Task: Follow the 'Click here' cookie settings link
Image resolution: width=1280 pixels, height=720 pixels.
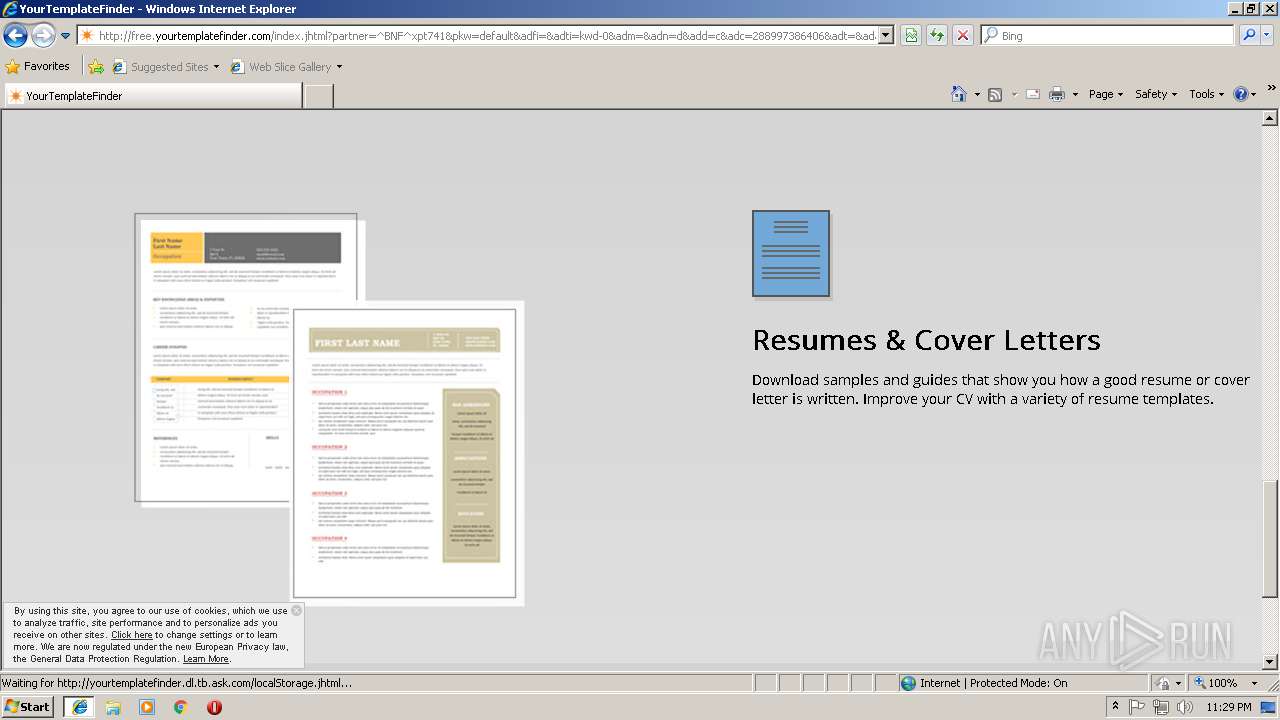Action: (132, 635)
